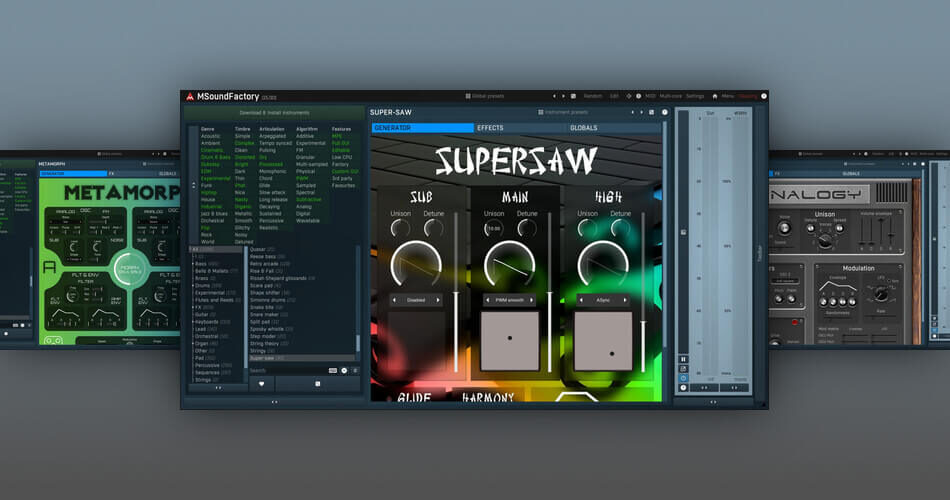Click the Home icon in top bar
The image size is (950, 500).
tap(715, 96)
